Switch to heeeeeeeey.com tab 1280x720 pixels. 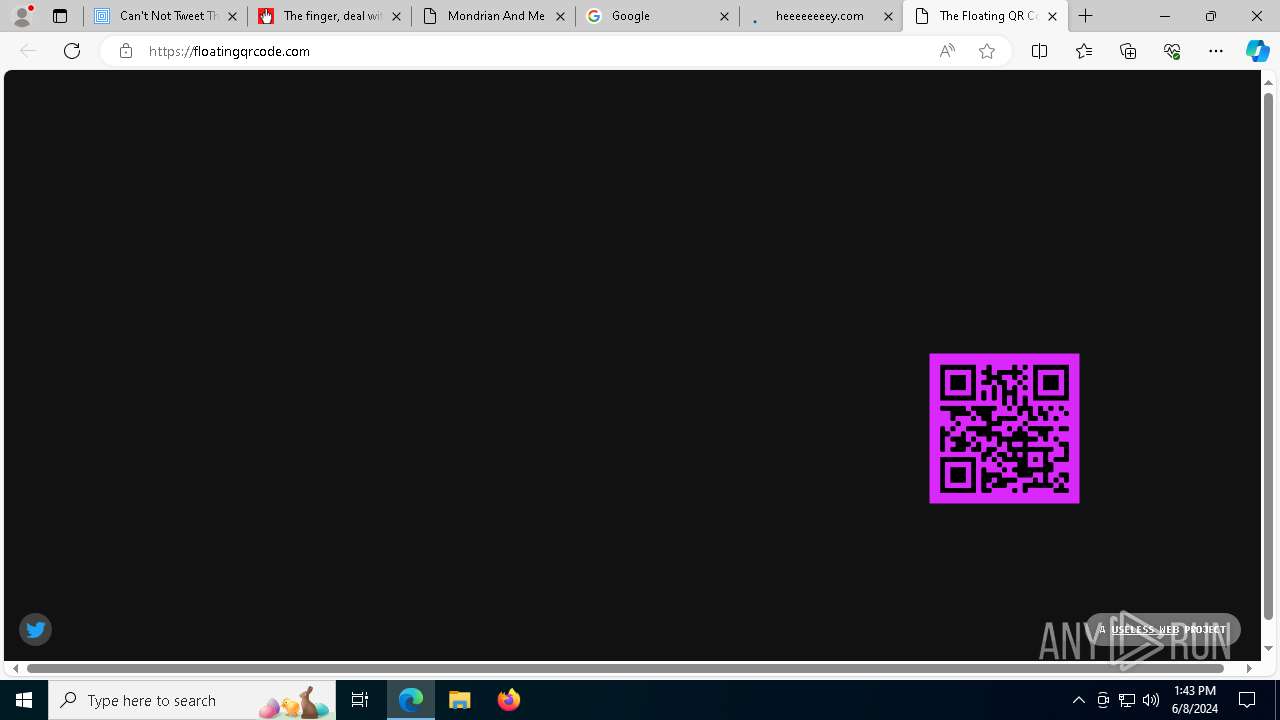(821, 16)
